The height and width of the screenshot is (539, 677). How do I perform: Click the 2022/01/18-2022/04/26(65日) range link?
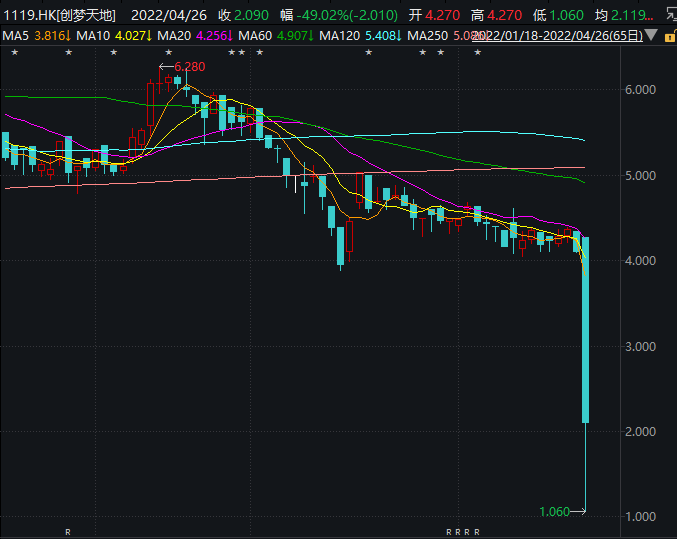pyautogui.click(x=557, y=35)
